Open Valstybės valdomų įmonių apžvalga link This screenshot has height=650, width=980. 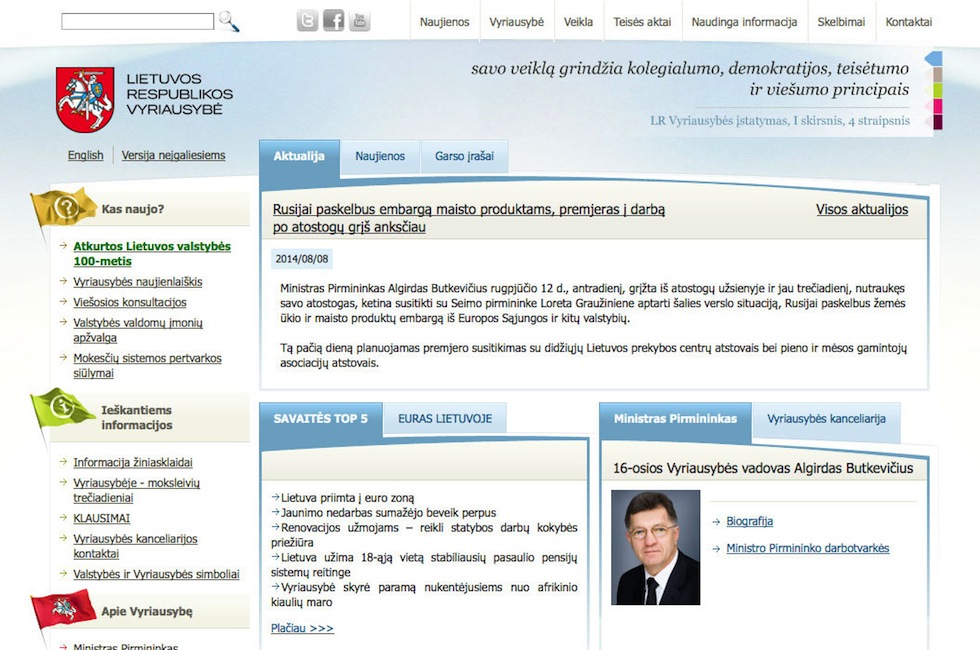click(138, 330)
